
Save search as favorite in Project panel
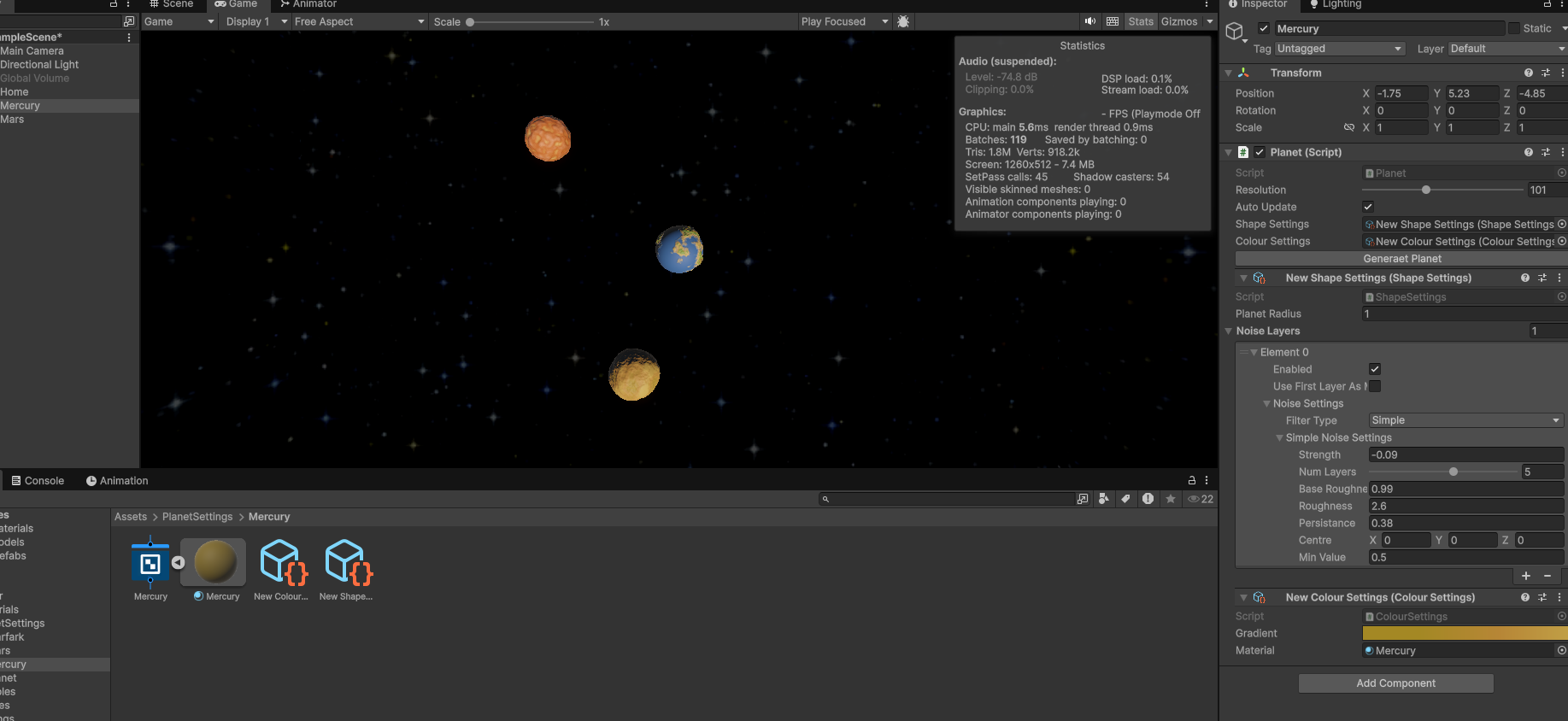pyautogui.click(x=1171, y=499)
